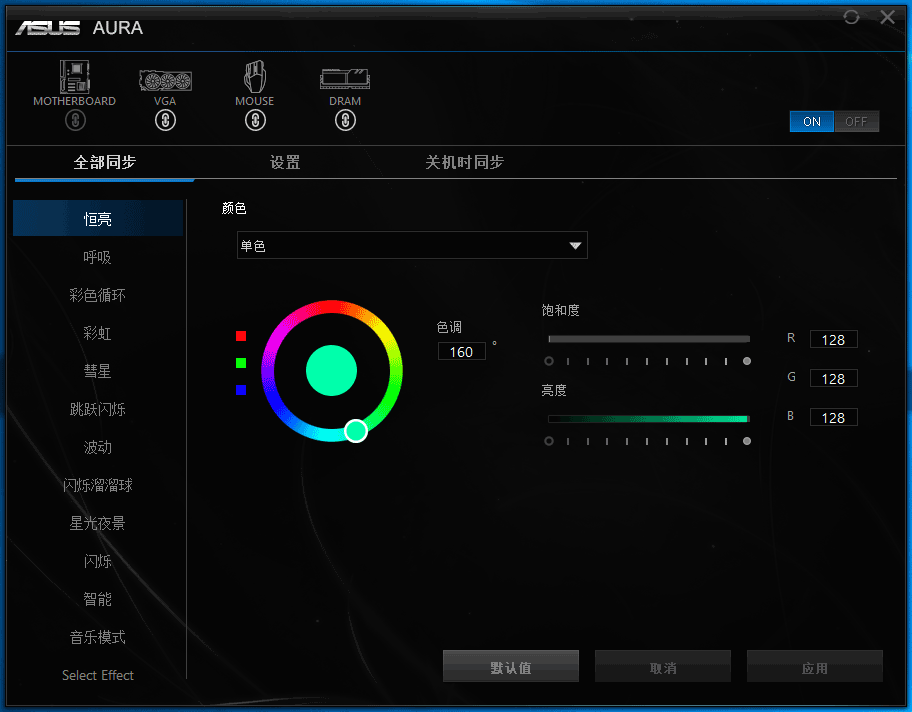Click the G value input field
912x712 pixels.
(833, 379)
